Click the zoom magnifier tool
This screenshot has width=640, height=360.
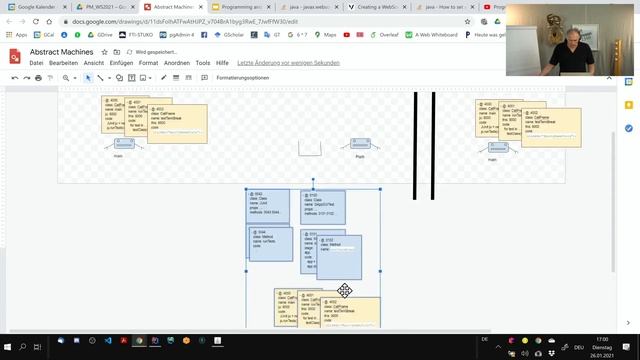click(65, 78)
